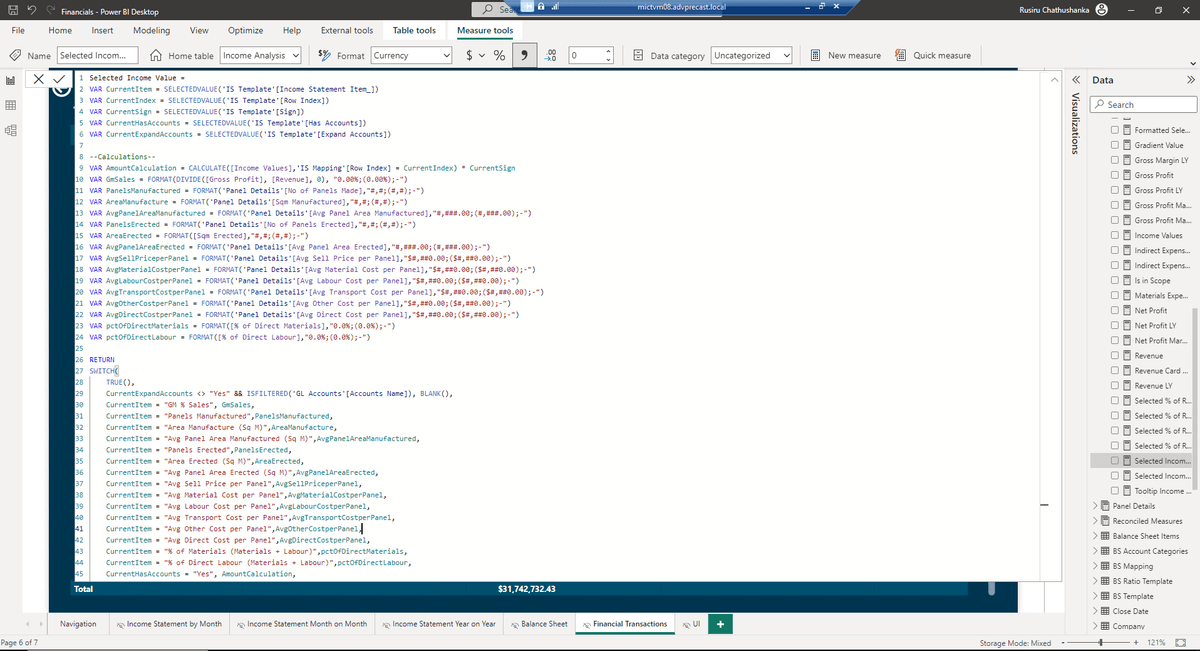
Task: Open currency symbol dropdown arrow
Action: tap(484, 56)
